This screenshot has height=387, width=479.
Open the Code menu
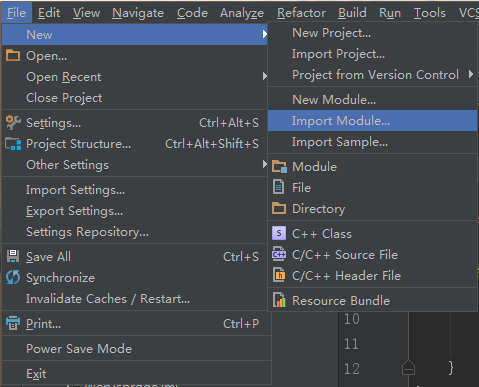tap(192, 13)
